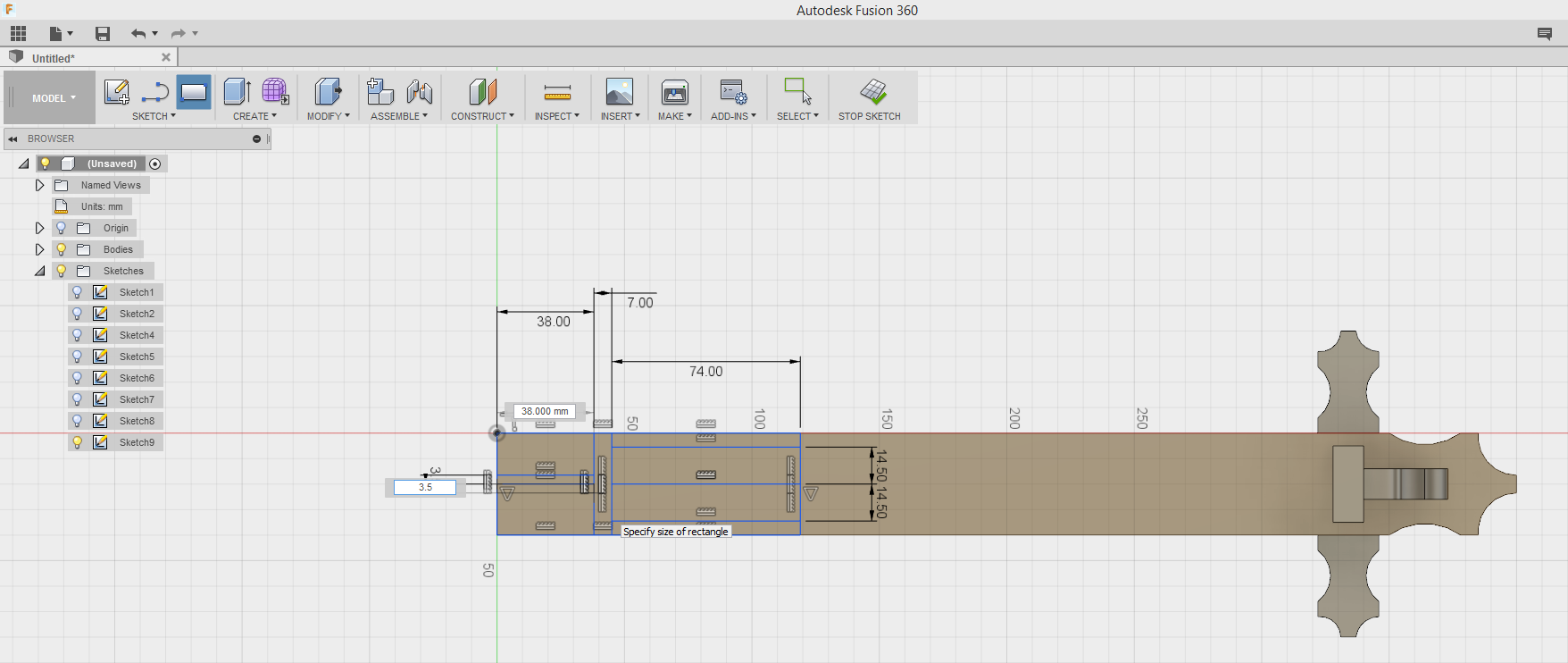Open the Undo history dropdown arrow
The width and height of the screenshot is (1568, 663).
click(155, 34)
